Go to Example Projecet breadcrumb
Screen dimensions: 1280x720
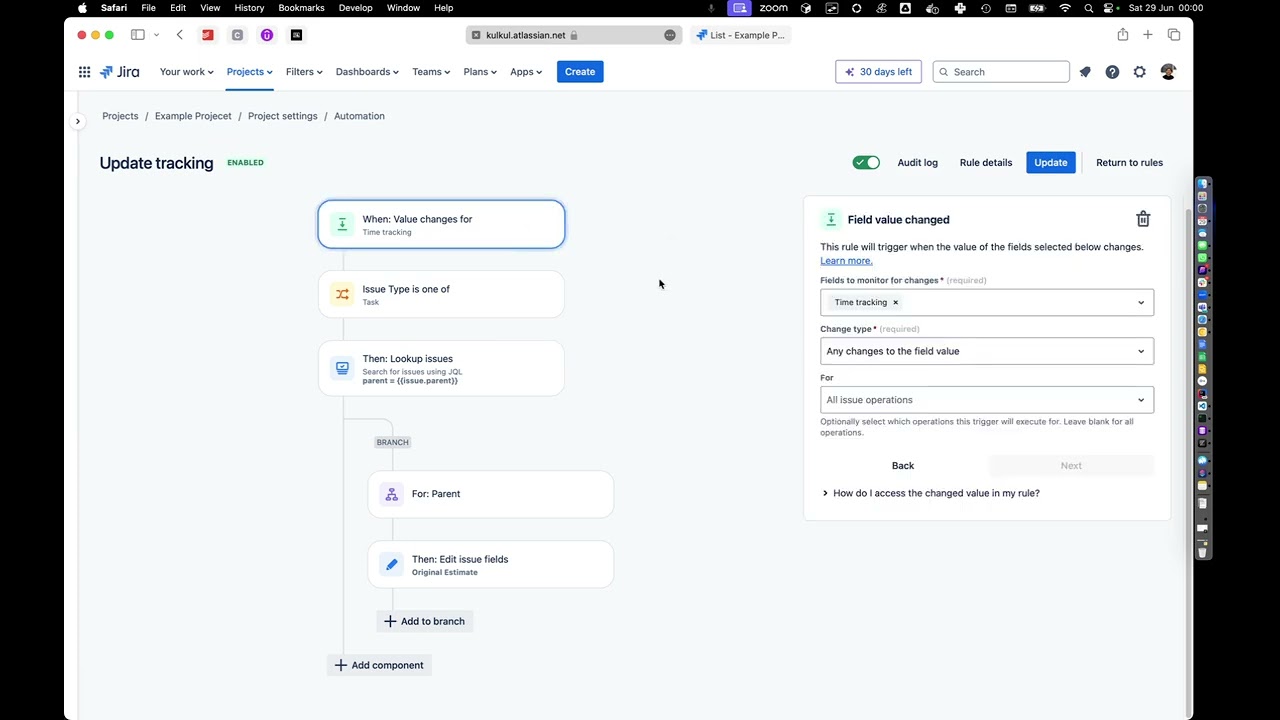[193, 116]
